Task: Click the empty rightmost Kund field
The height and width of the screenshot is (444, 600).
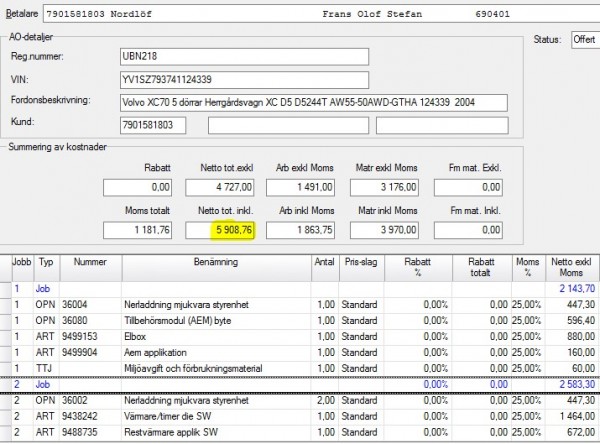Action: click(442, 125)
